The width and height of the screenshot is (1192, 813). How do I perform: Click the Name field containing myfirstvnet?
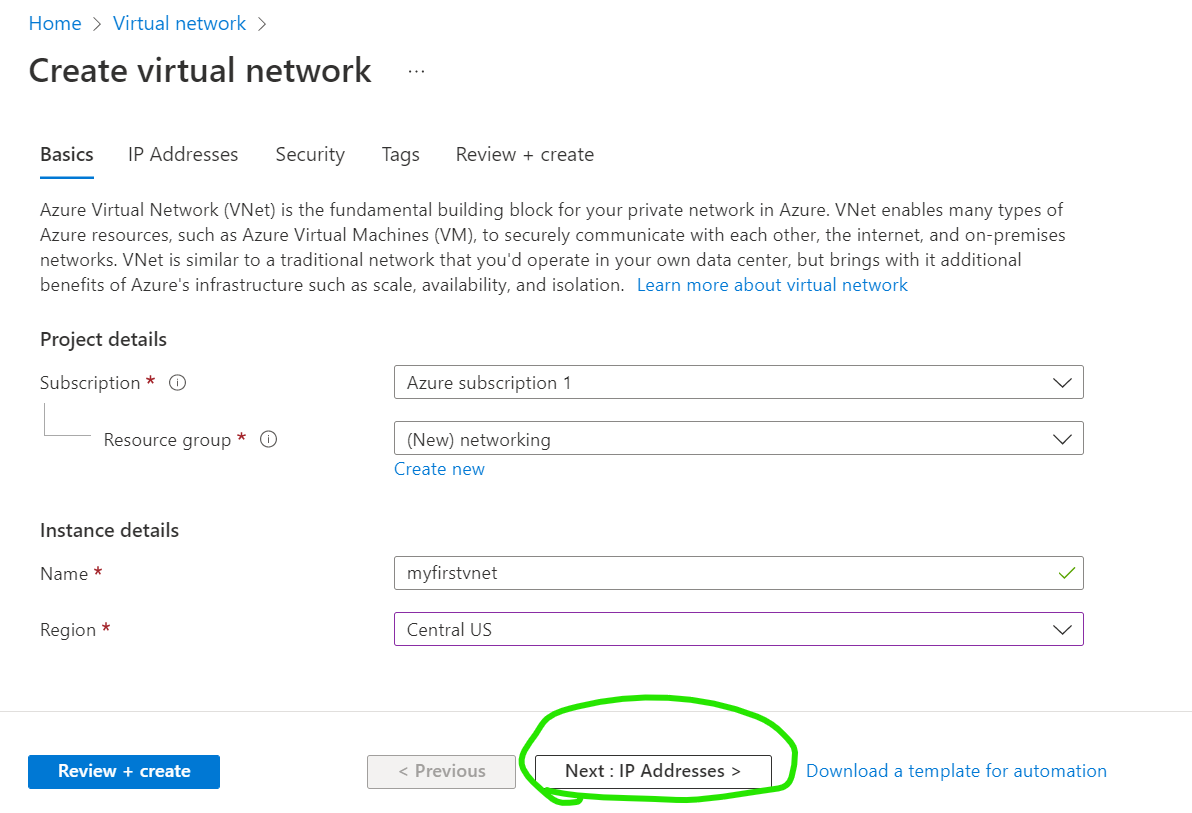(x=738, y=573)
